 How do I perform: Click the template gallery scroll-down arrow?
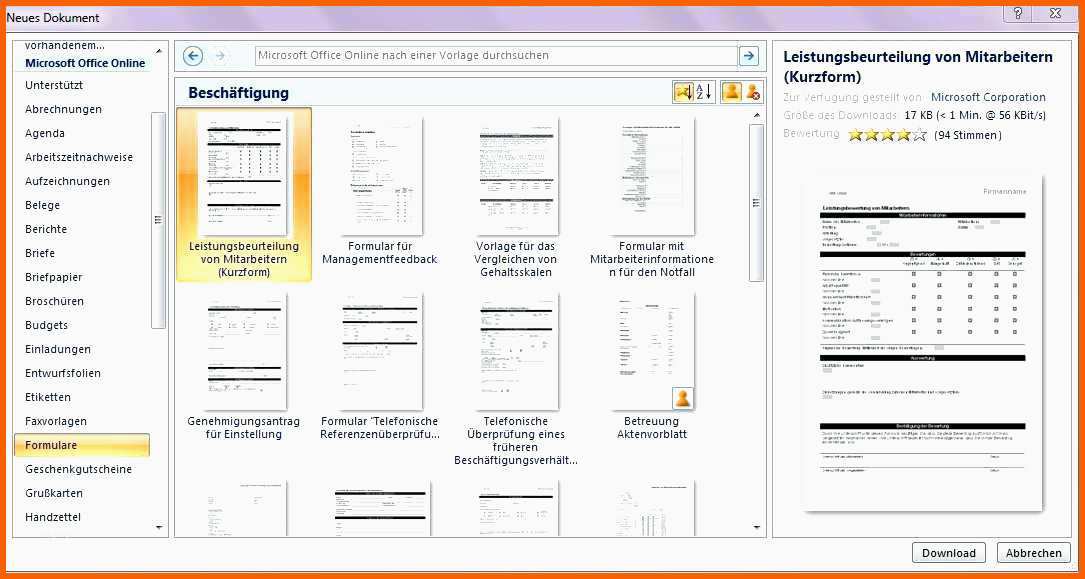click(756, 527)
